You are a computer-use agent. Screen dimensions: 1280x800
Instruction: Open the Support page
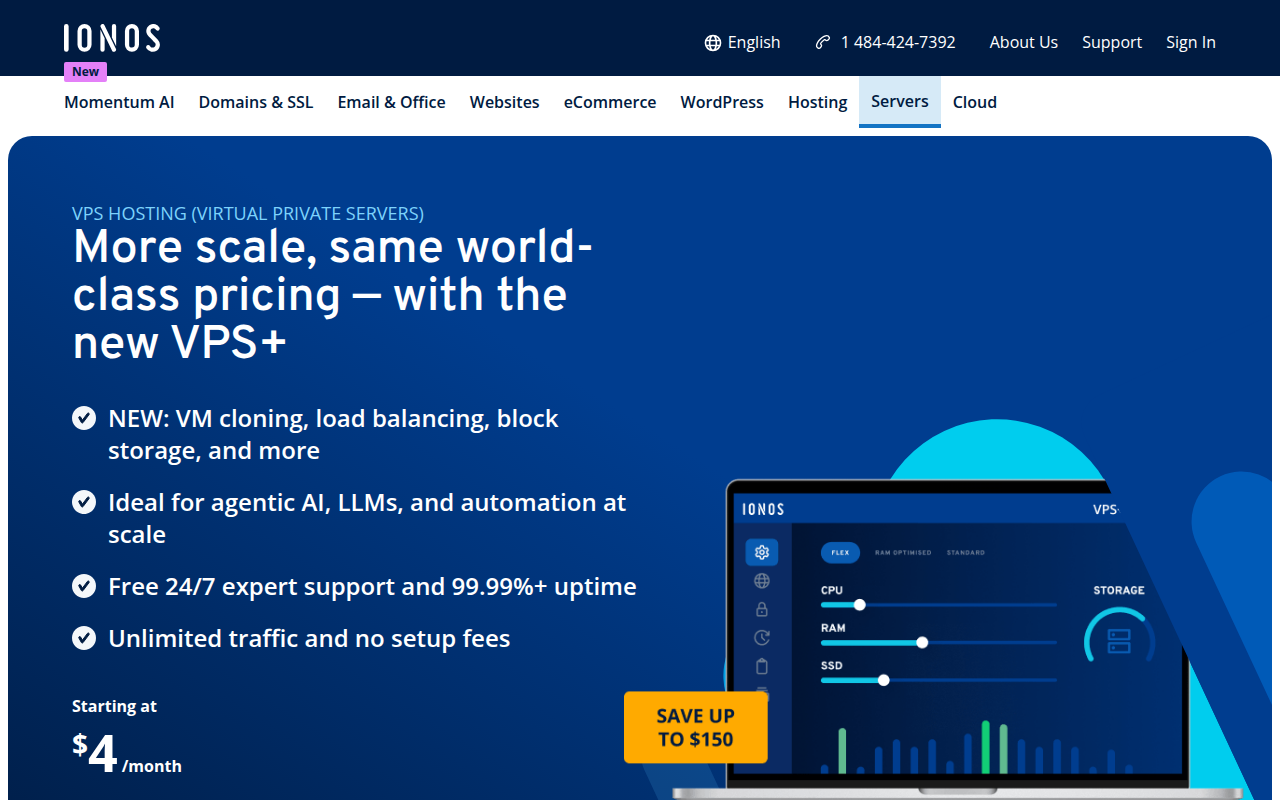point(1111,42)
